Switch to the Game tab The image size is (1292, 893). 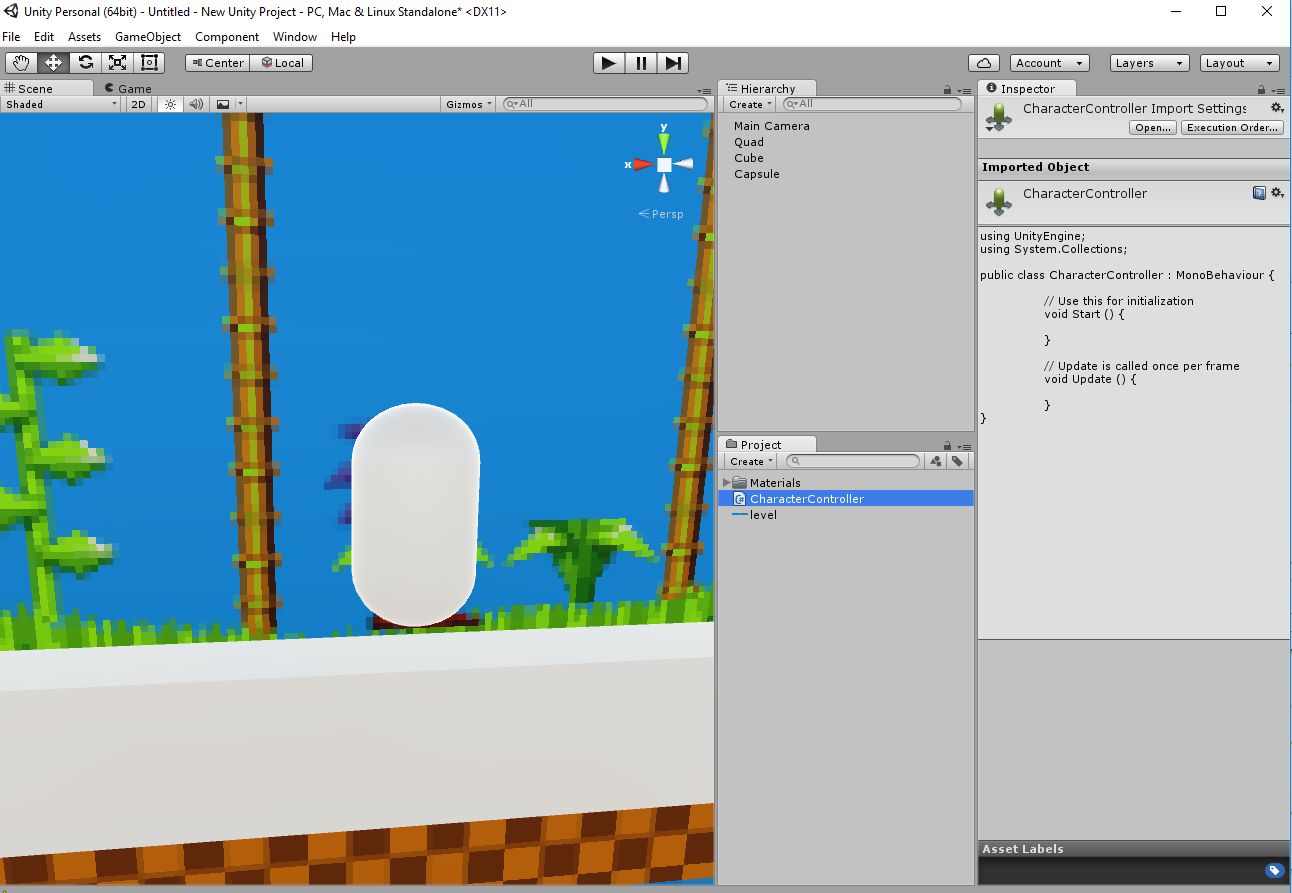(128, 88)
